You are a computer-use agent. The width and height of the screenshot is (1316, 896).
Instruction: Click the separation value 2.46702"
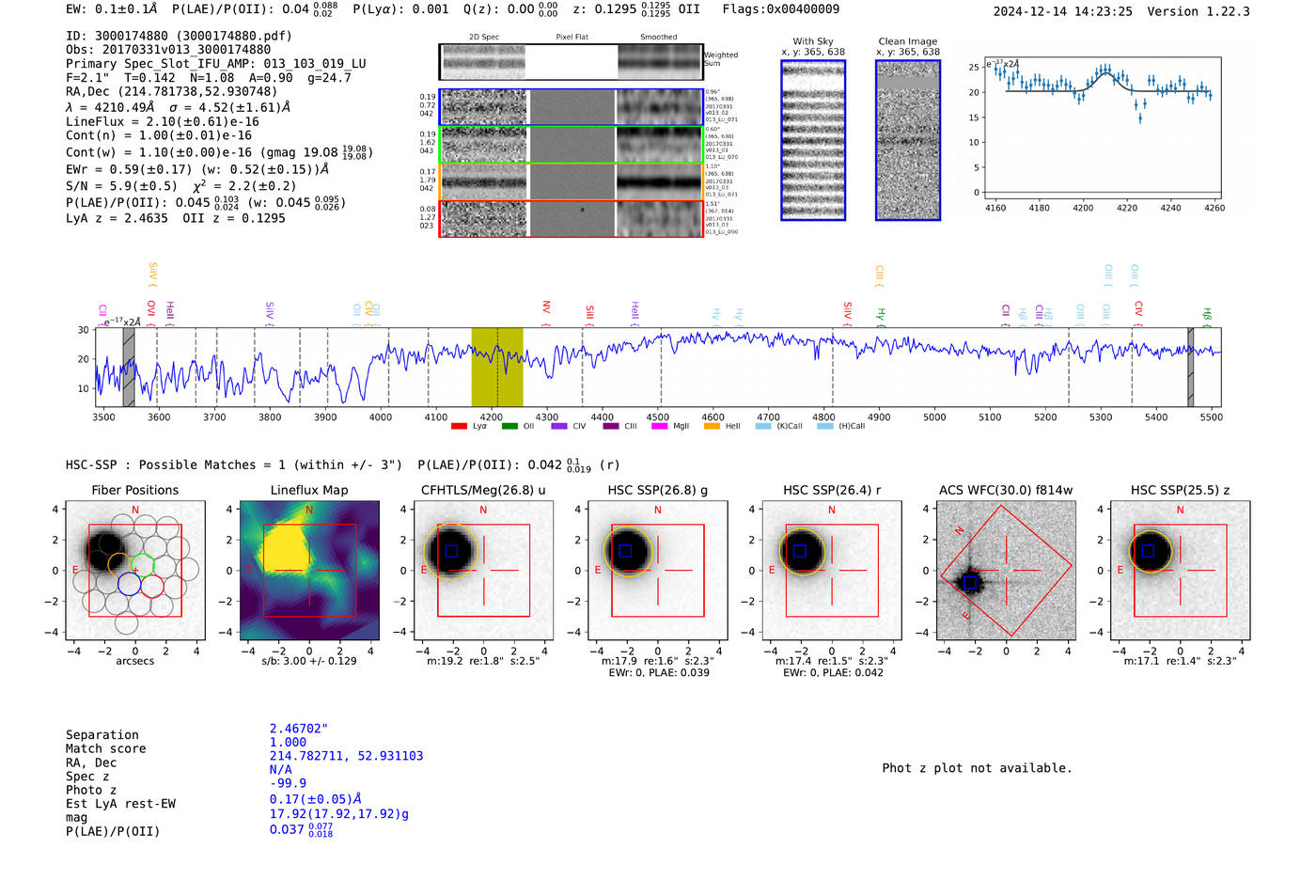pyautogui.click(x=299, y=729)
